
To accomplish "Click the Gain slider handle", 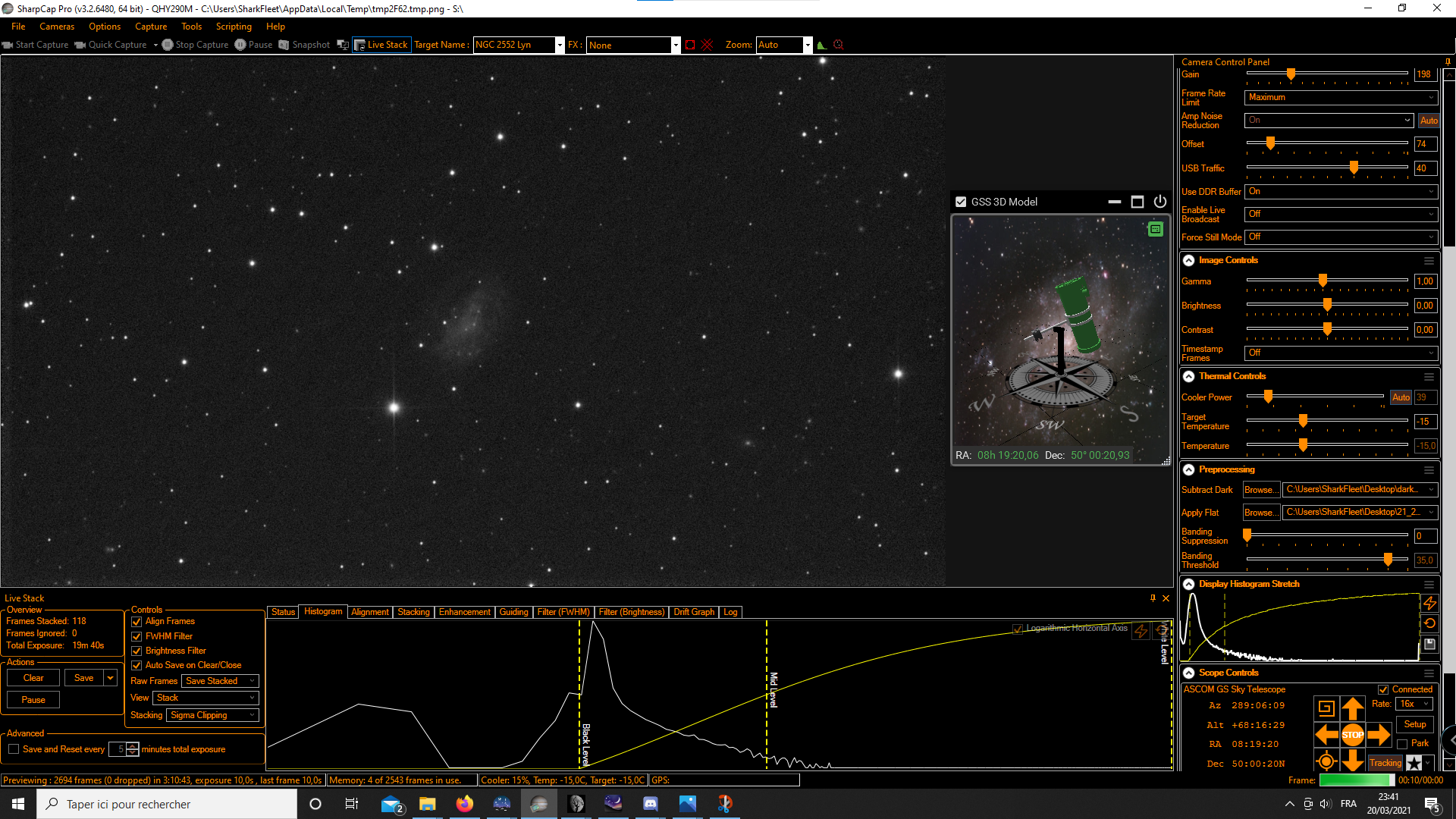I will click(x=1291, y=74).
